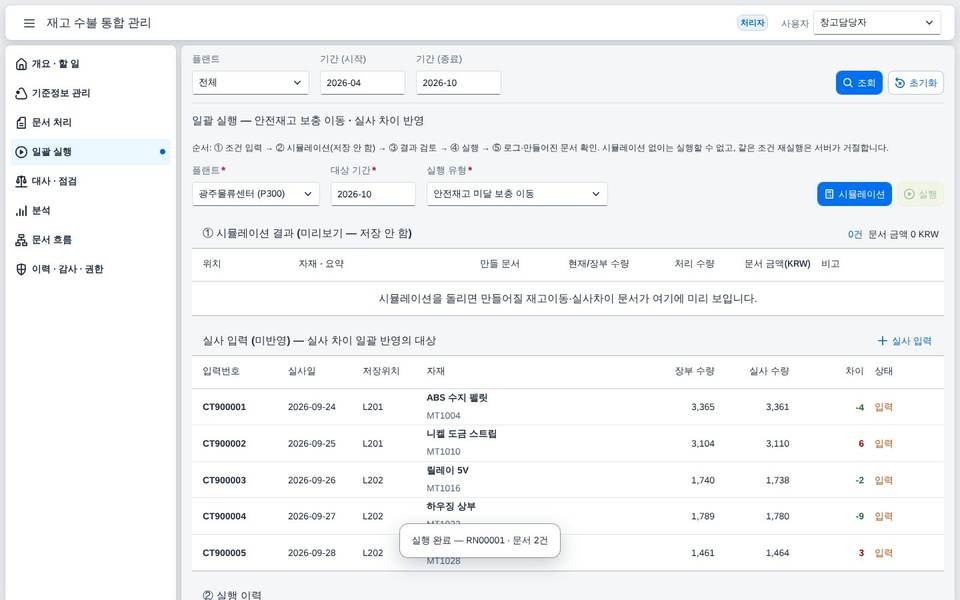Click material 릴레이 5V
Screen dimensions: 960x600
tap(447, 470)
